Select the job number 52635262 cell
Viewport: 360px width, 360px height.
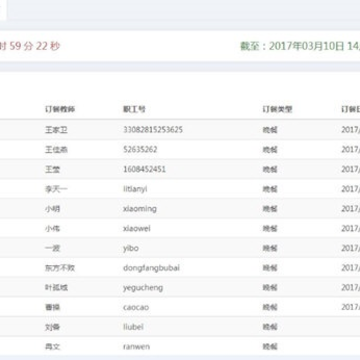coord(140,149)
